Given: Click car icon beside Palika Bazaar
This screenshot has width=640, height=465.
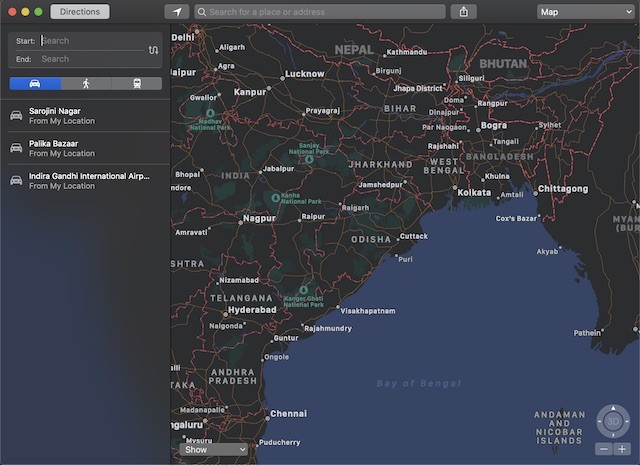Looking at the screenshot, I should coord(16,148).
